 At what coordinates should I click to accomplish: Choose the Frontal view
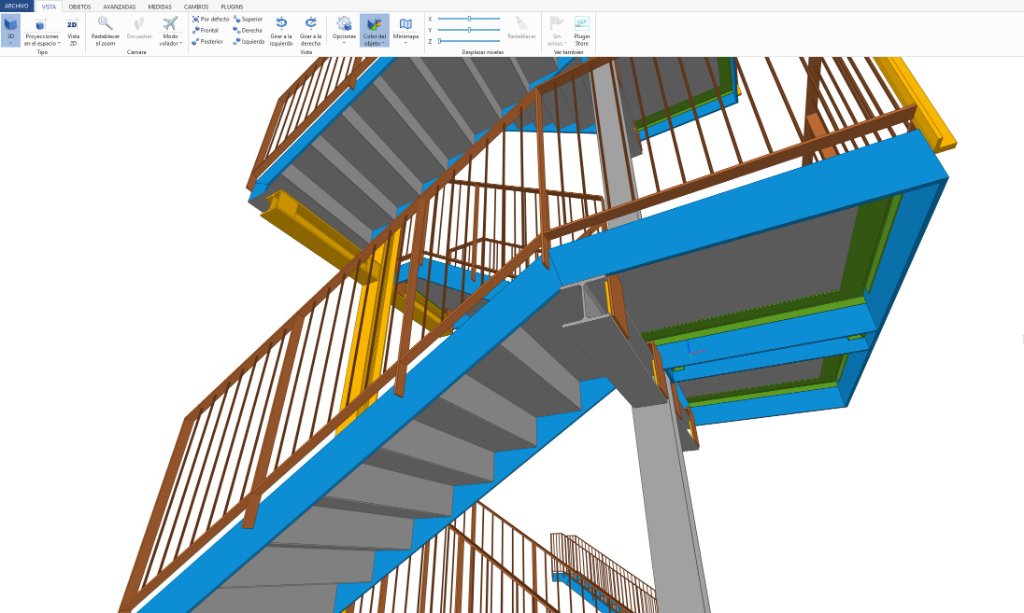pyautogui.click(x=205, y=31)
